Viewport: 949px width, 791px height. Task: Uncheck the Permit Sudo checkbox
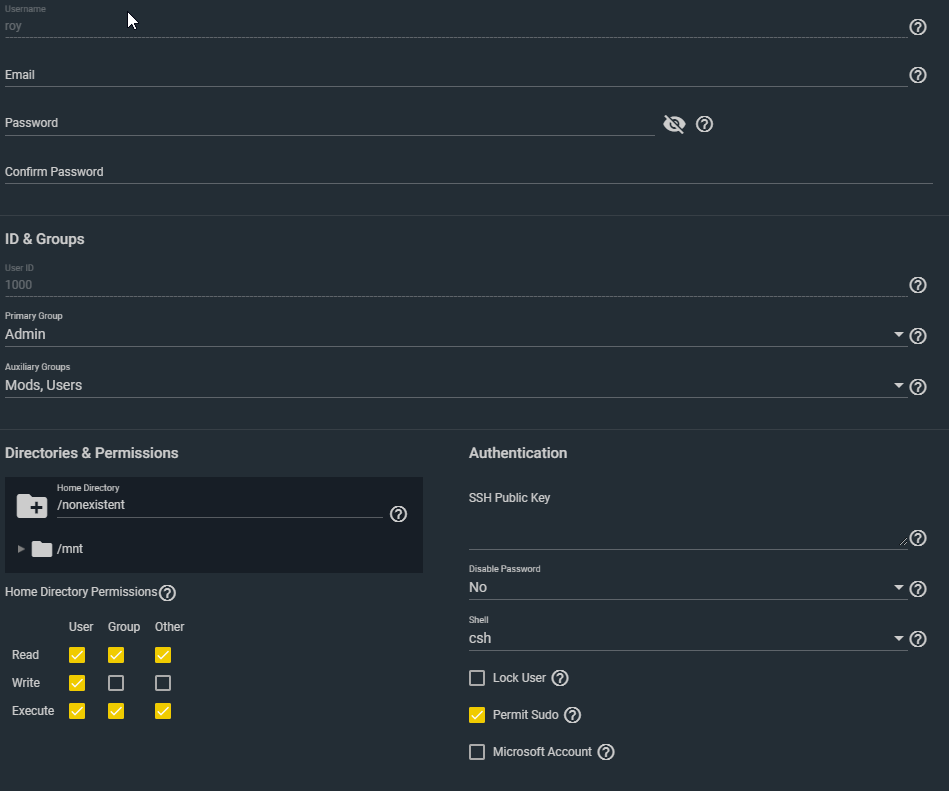tap(477, 715)
